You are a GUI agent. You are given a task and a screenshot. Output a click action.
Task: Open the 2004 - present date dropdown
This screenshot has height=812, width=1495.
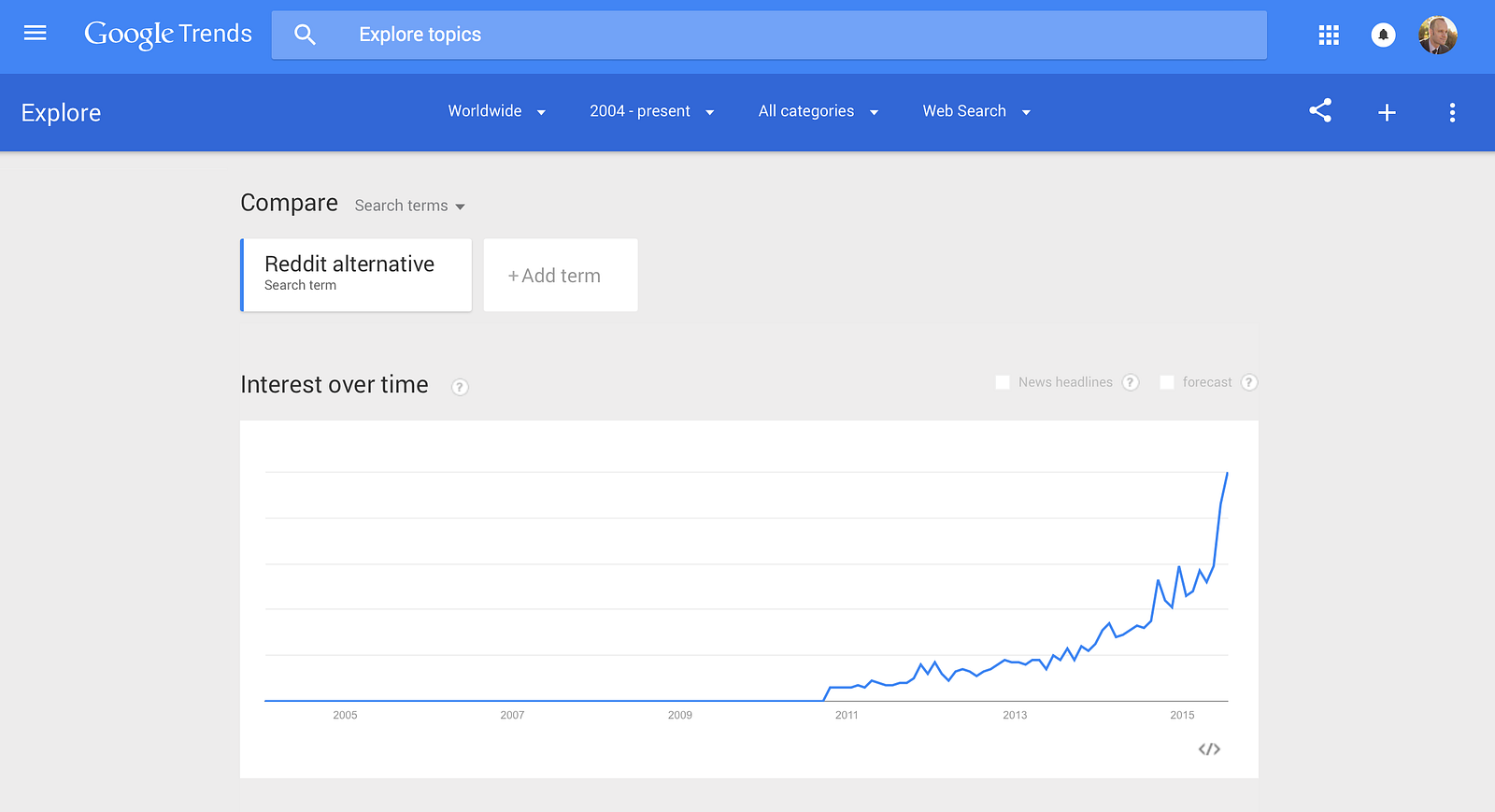point(651,111)
